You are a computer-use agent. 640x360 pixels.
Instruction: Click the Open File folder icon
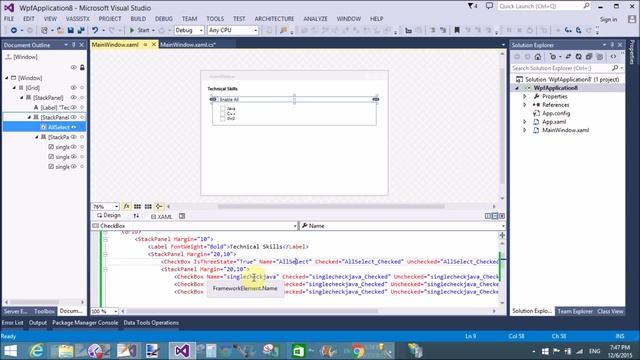click(60, 30)
